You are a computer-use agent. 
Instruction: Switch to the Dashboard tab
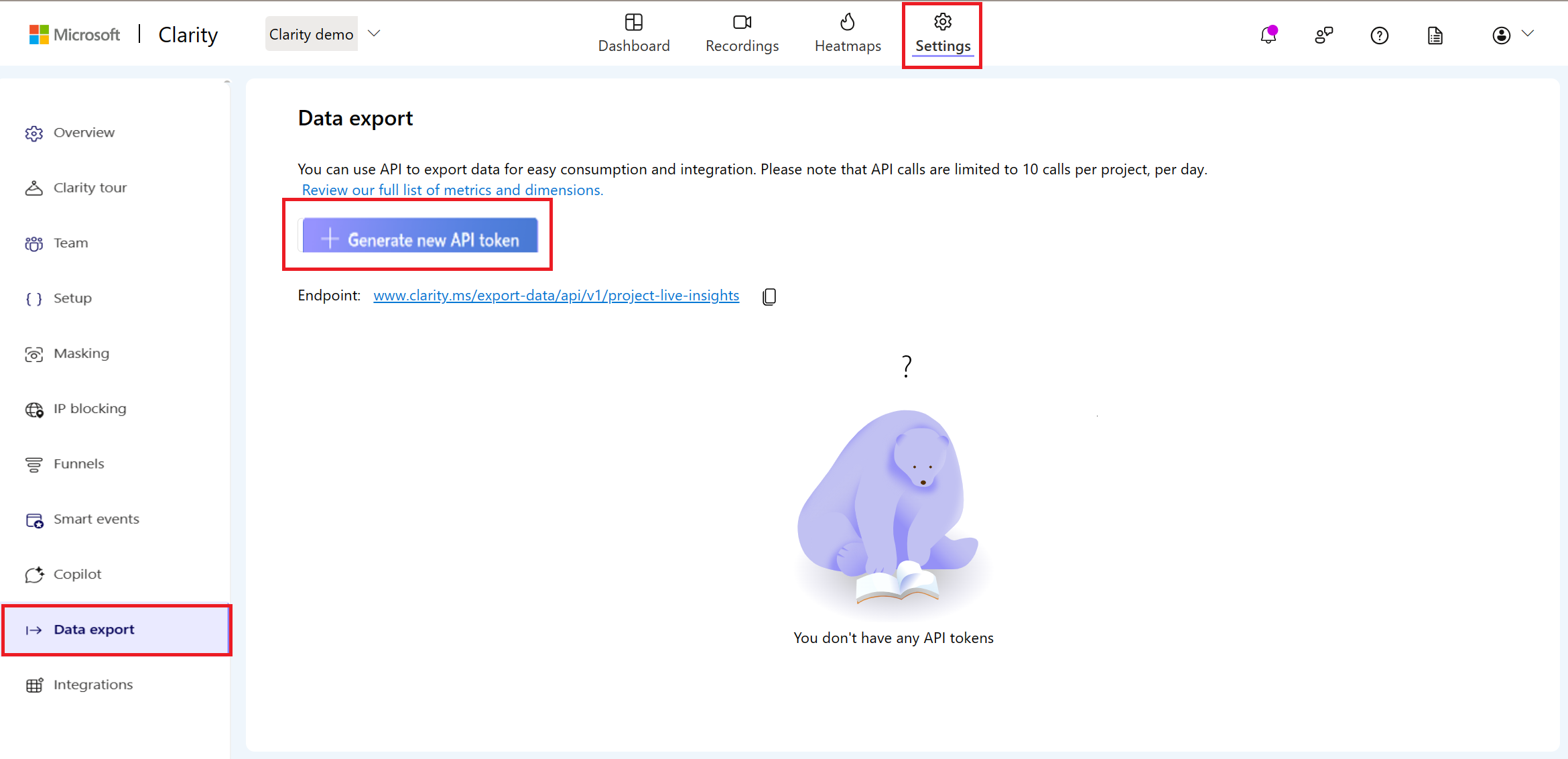point(633,34)
